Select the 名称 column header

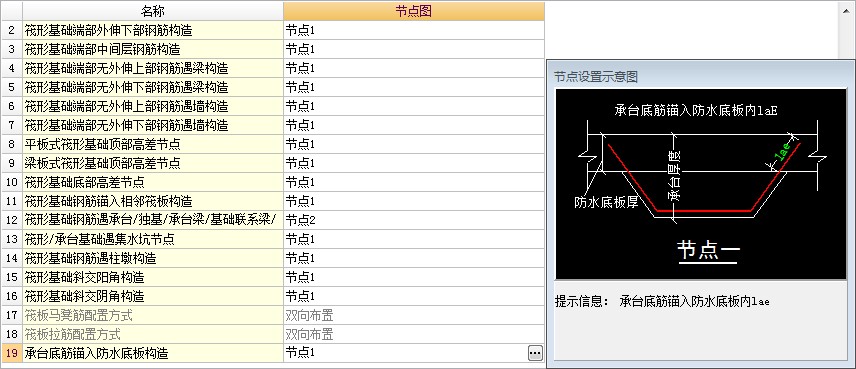tap(153, 11)
